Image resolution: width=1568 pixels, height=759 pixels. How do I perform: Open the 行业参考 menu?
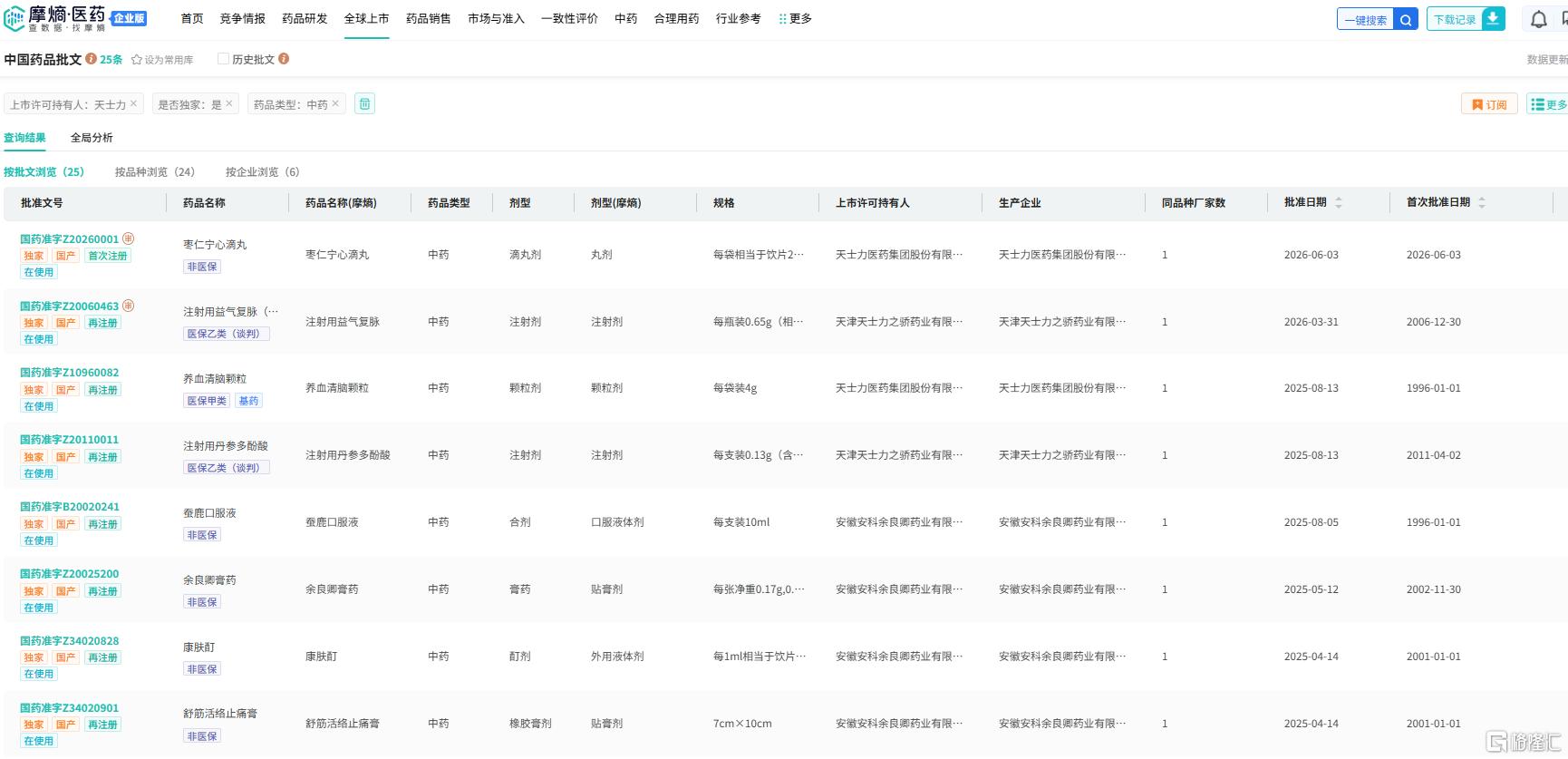tap(739, 19)
